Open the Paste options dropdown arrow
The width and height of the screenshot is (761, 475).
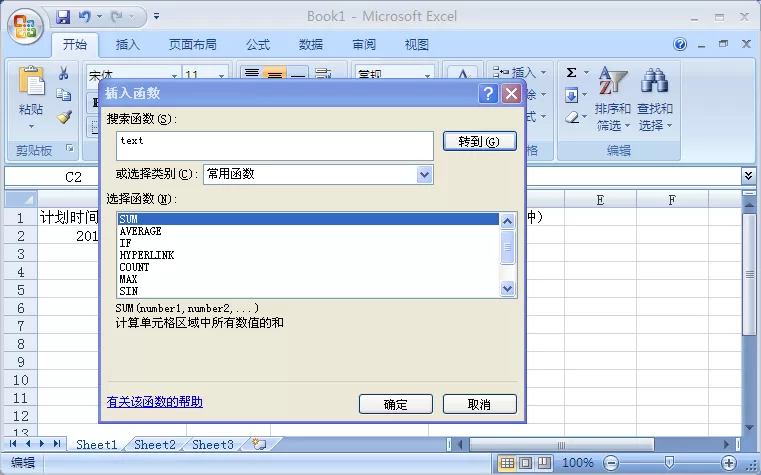click(31, 127)
